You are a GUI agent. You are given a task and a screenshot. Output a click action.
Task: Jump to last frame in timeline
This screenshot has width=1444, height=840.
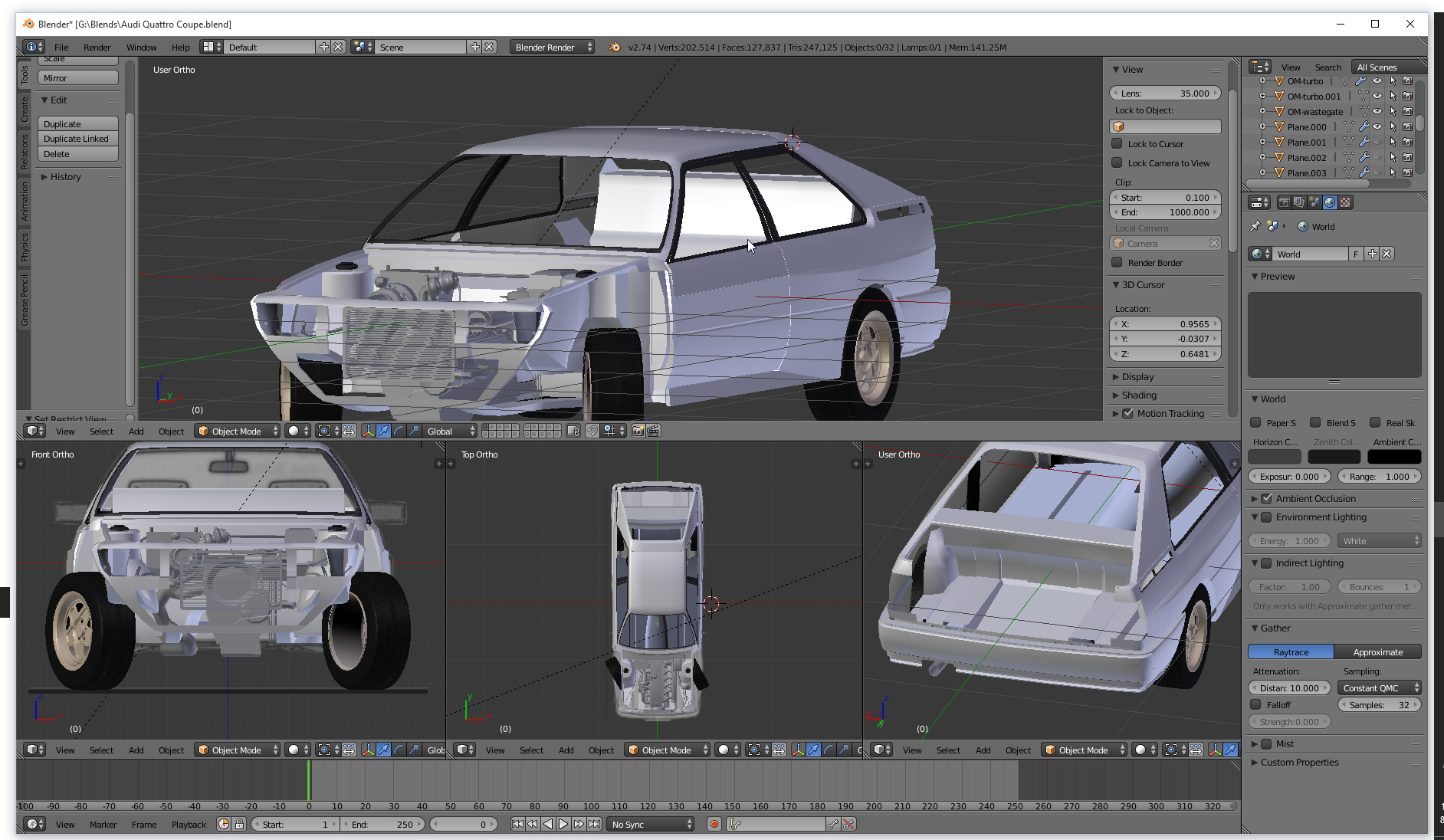594,824
